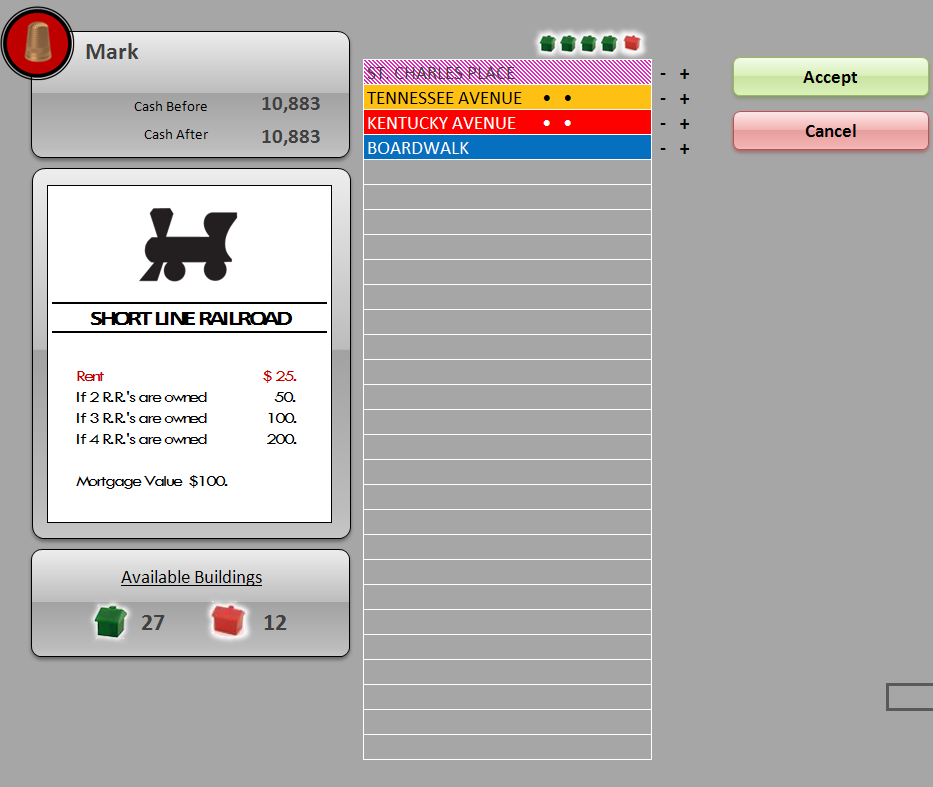Click the green house under Available Buildings

[x=111, y=622]
